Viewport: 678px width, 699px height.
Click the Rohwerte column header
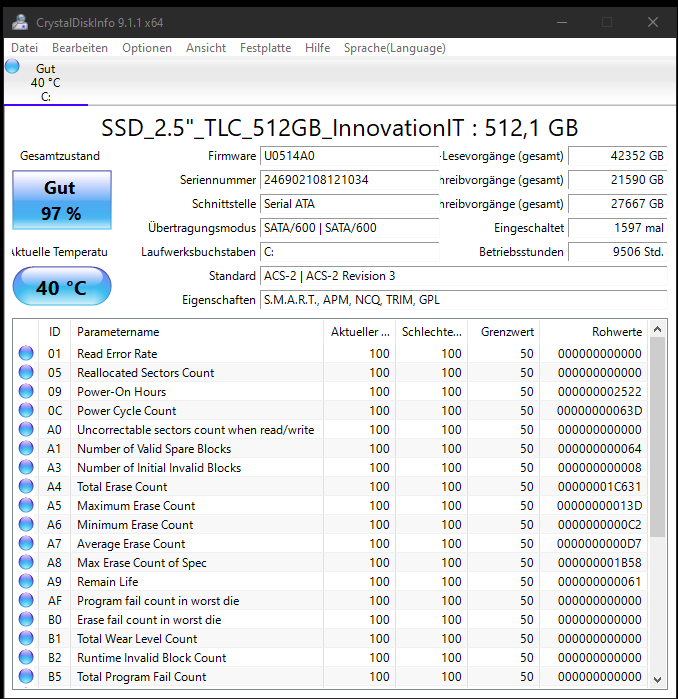[594, 332]
